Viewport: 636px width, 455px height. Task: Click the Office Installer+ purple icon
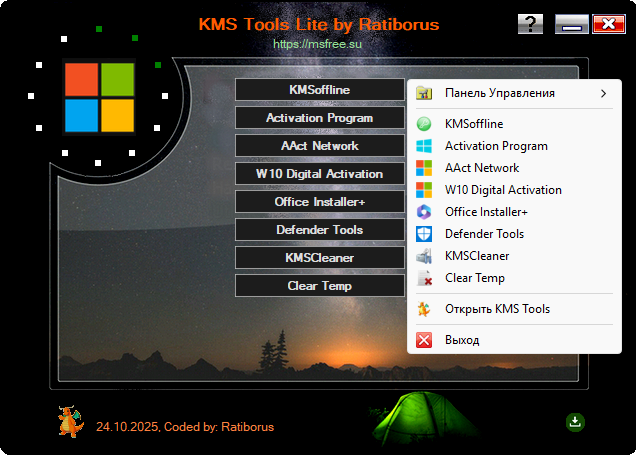point(424,212)
